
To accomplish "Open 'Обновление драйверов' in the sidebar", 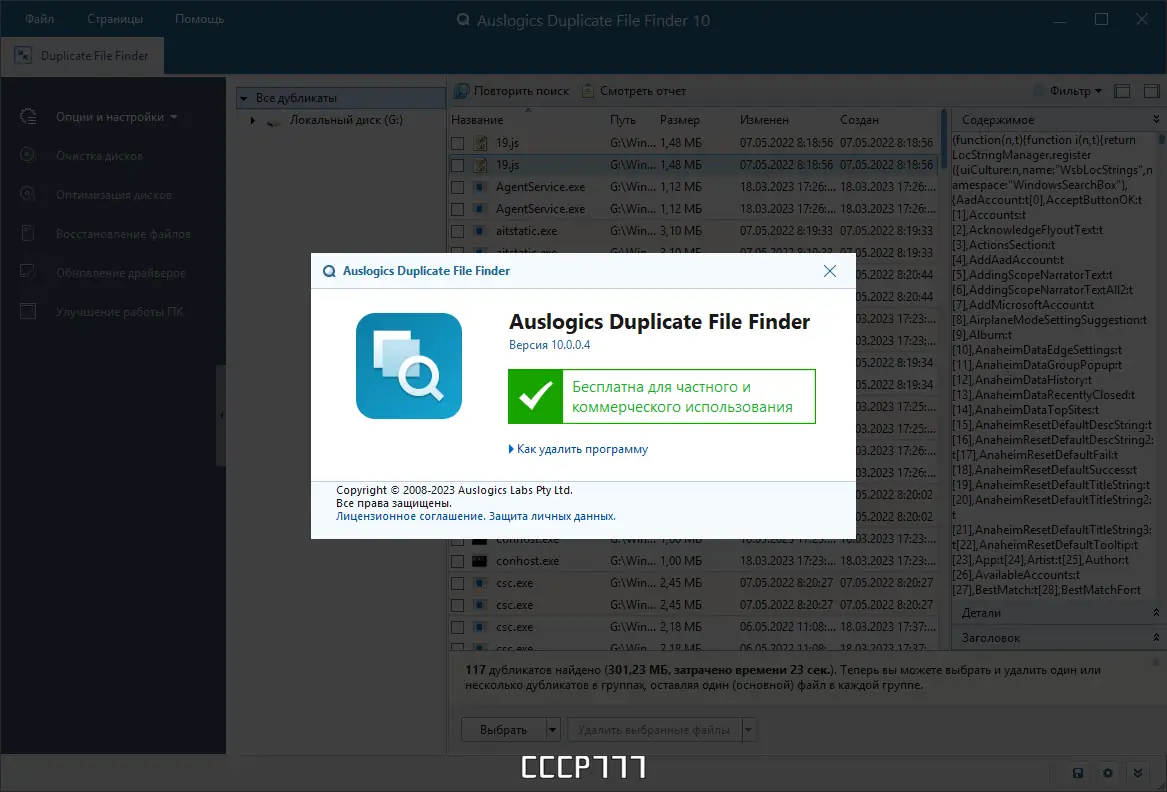I will [121, 272].
